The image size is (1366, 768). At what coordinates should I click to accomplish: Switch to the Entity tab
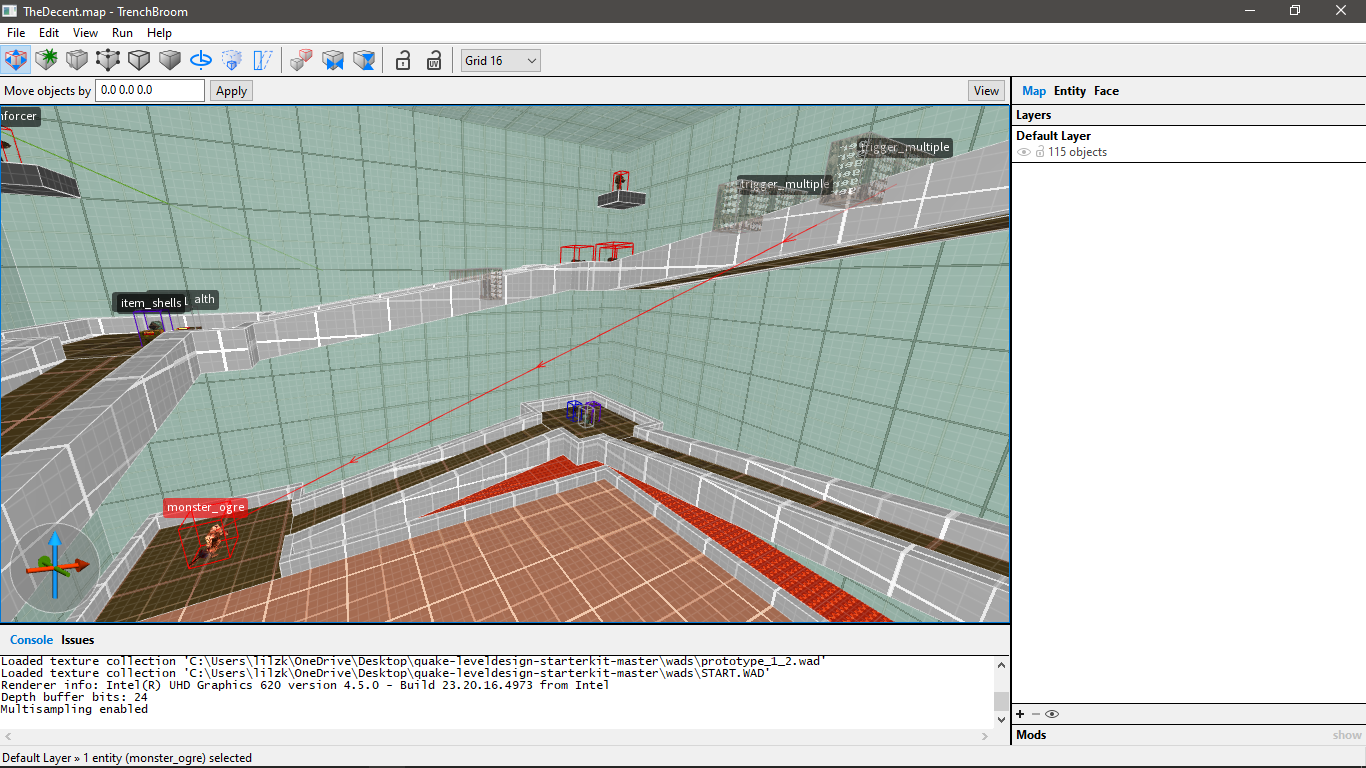[x=1070, y=91]
